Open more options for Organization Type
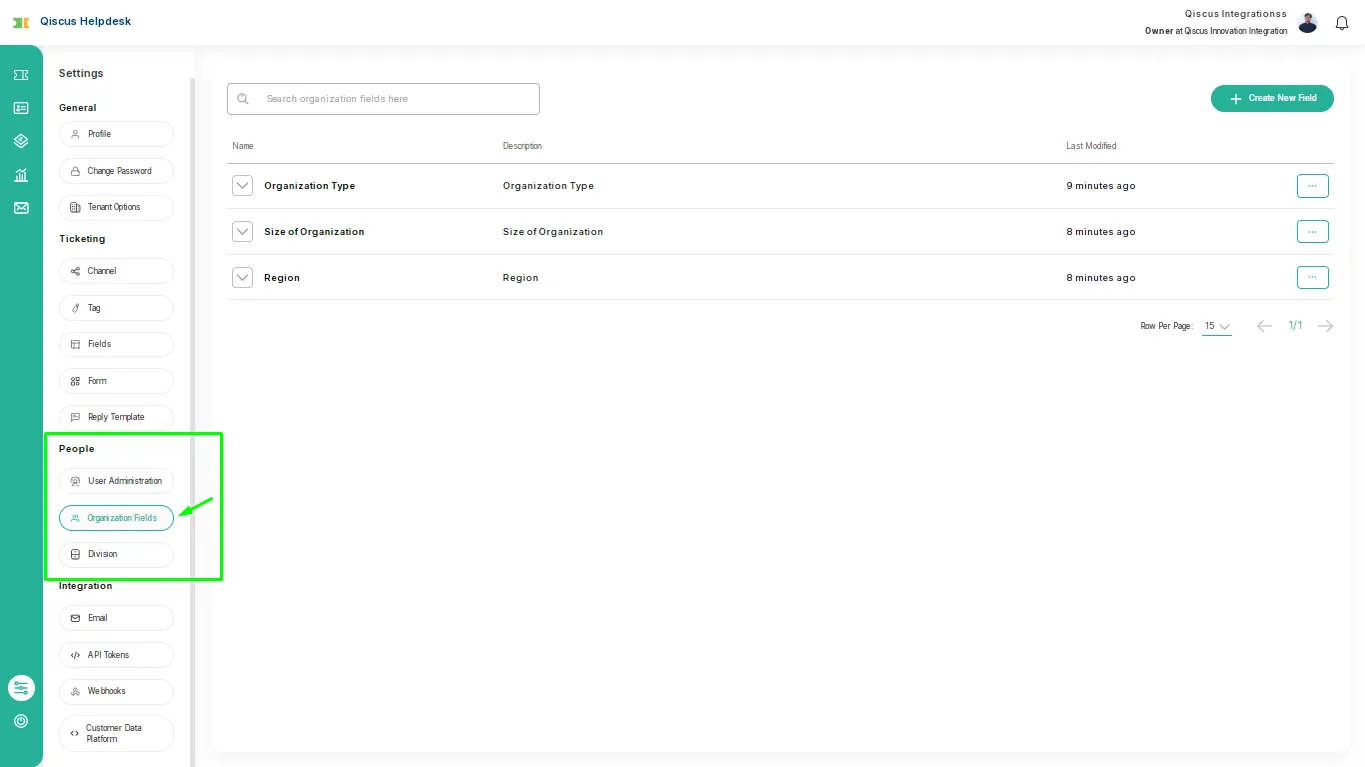The image size is (1365, 767). pyautogui.click(x=1312, y=186)
